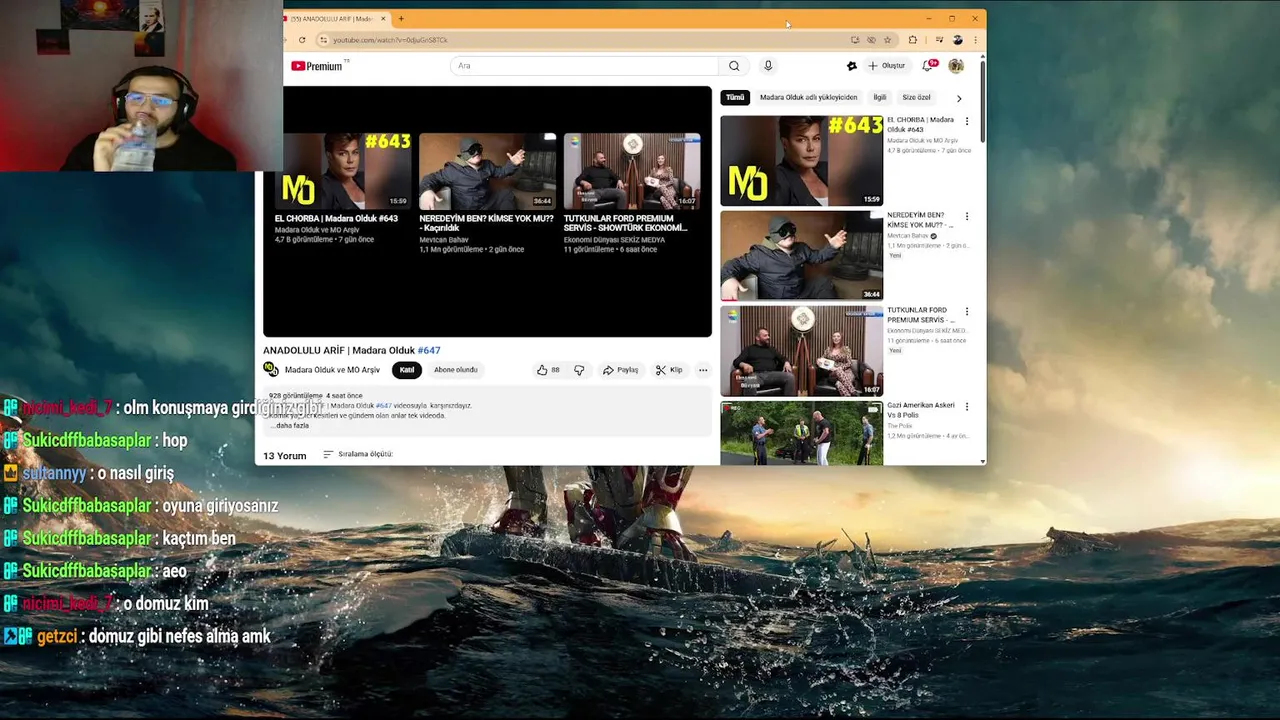Click the YouTube Premium logo

317,66
